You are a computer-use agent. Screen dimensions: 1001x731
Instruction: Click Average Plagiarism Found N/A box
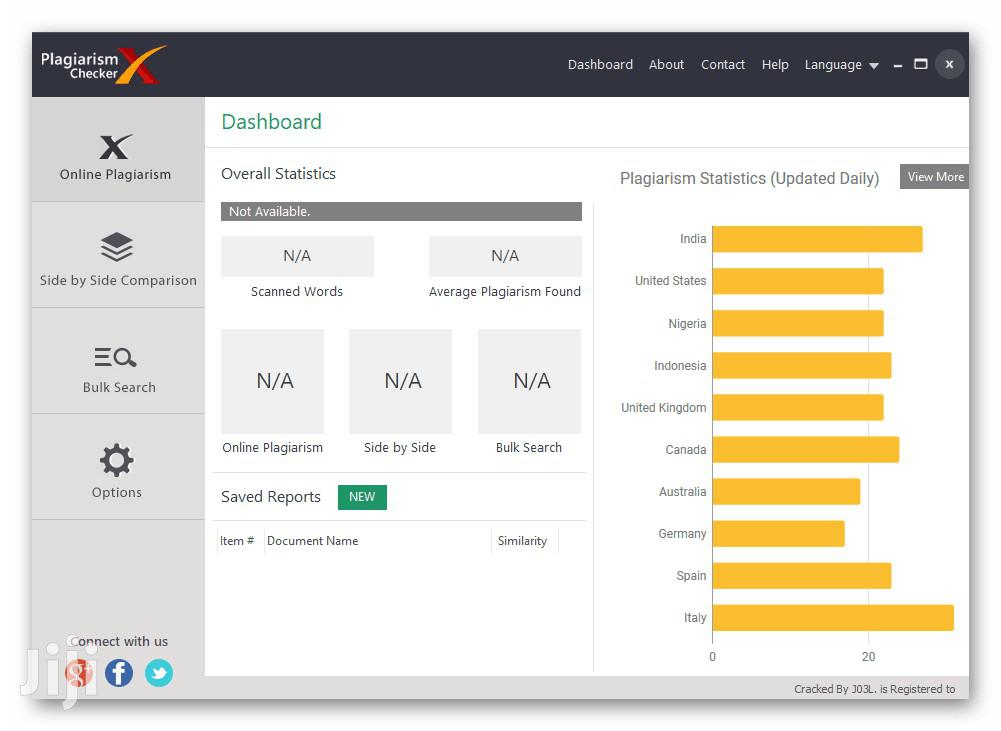[505, 256]
